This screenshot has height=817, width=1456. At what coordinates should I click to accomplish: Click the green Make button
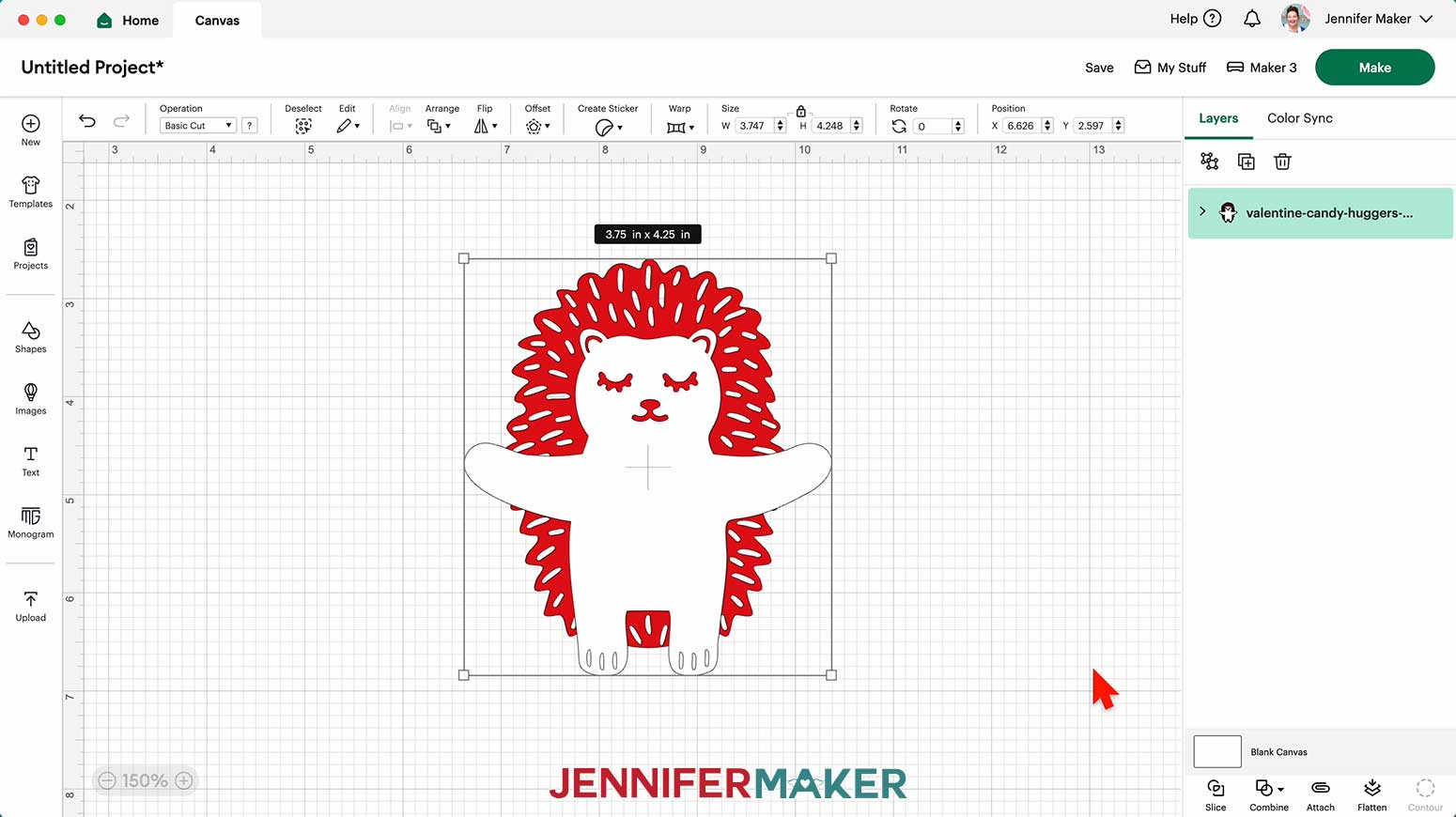pos(1374,68)
